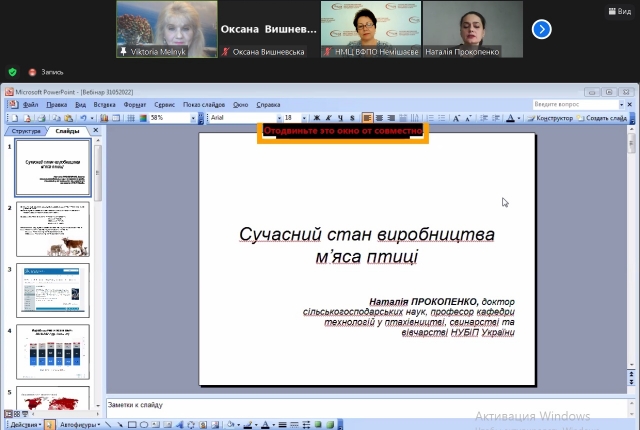Insert a chart from the toolbar
Viewport: 640px width, 430px height.
tap(104, 118)
